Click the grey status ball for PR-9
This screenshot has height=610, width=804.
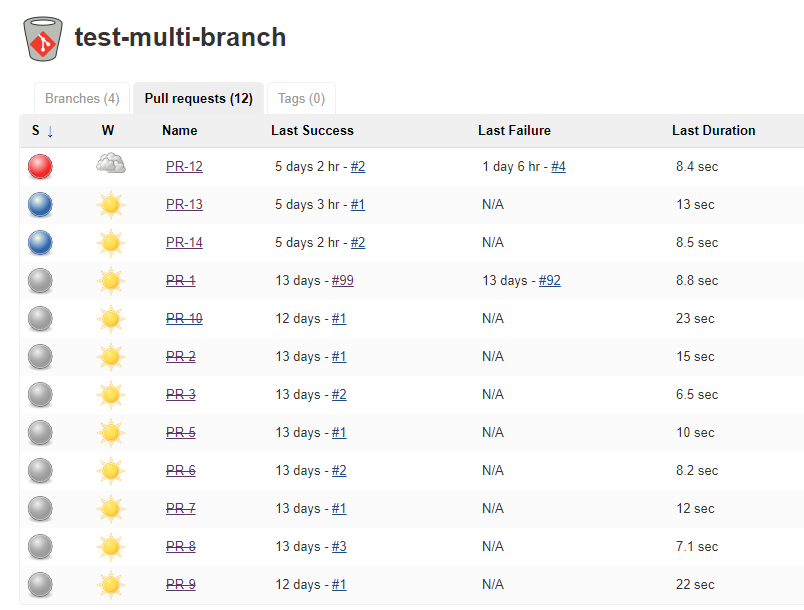point(40,585)
